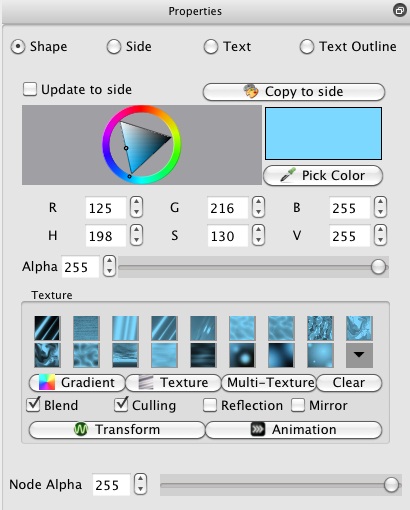Increase the R value using stepper
The width and height of the screenshot is (410, 510).
(136, 203)
